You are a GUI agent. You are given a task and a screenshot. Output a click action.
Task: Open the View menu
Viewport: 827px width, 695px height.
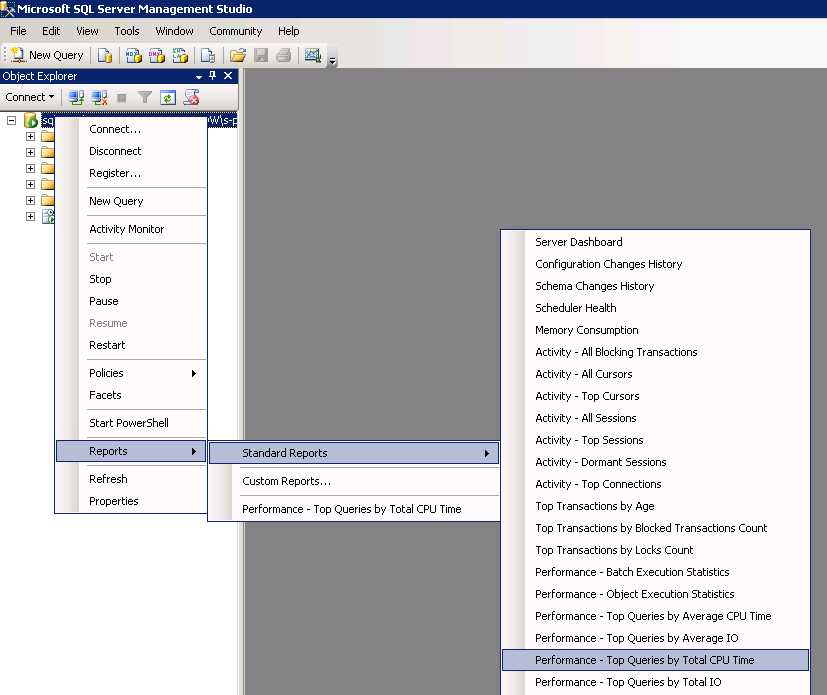coord(87,31)
